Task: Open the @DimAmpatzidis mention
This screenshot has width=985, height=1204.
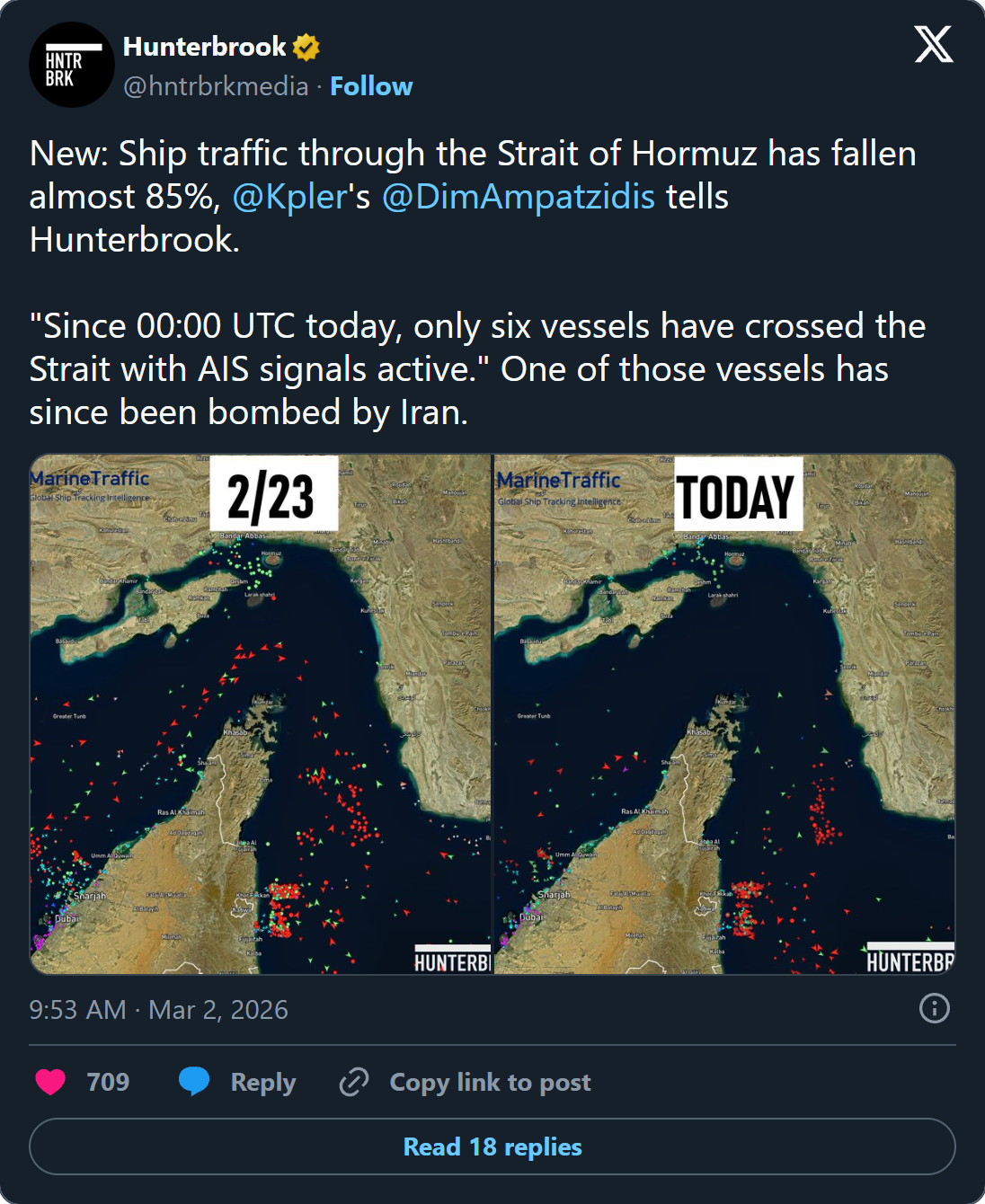Action: coord(515,196)
